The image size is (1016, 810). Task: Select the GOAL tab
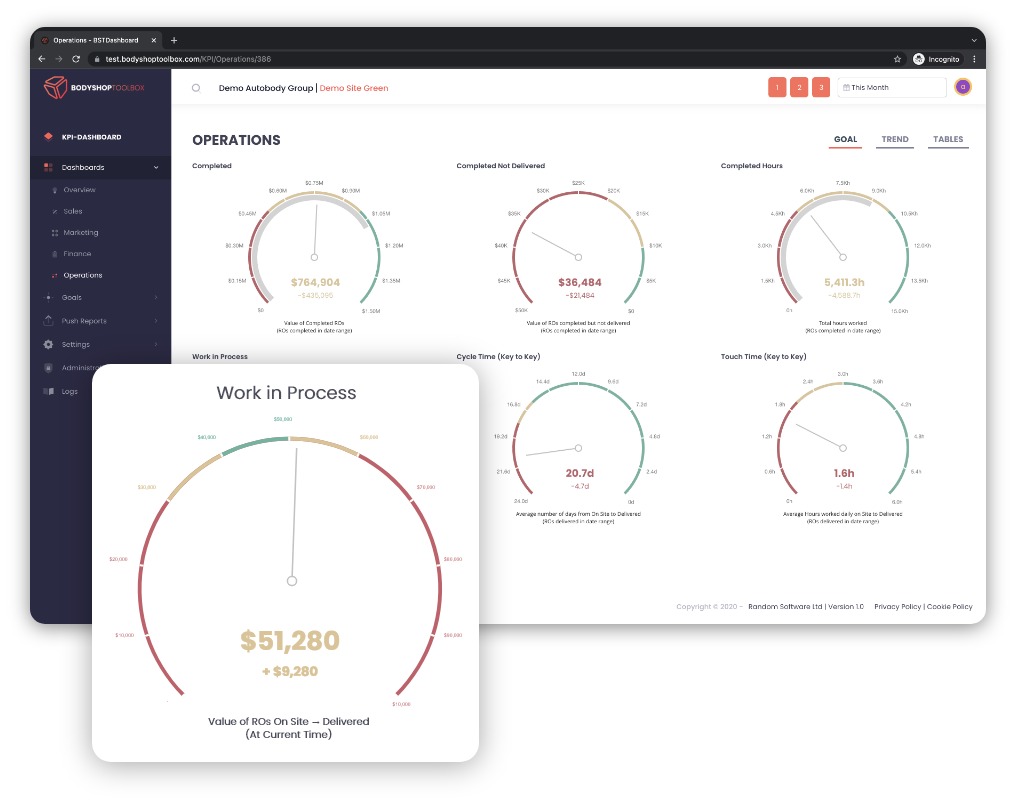tap(845, 140)
